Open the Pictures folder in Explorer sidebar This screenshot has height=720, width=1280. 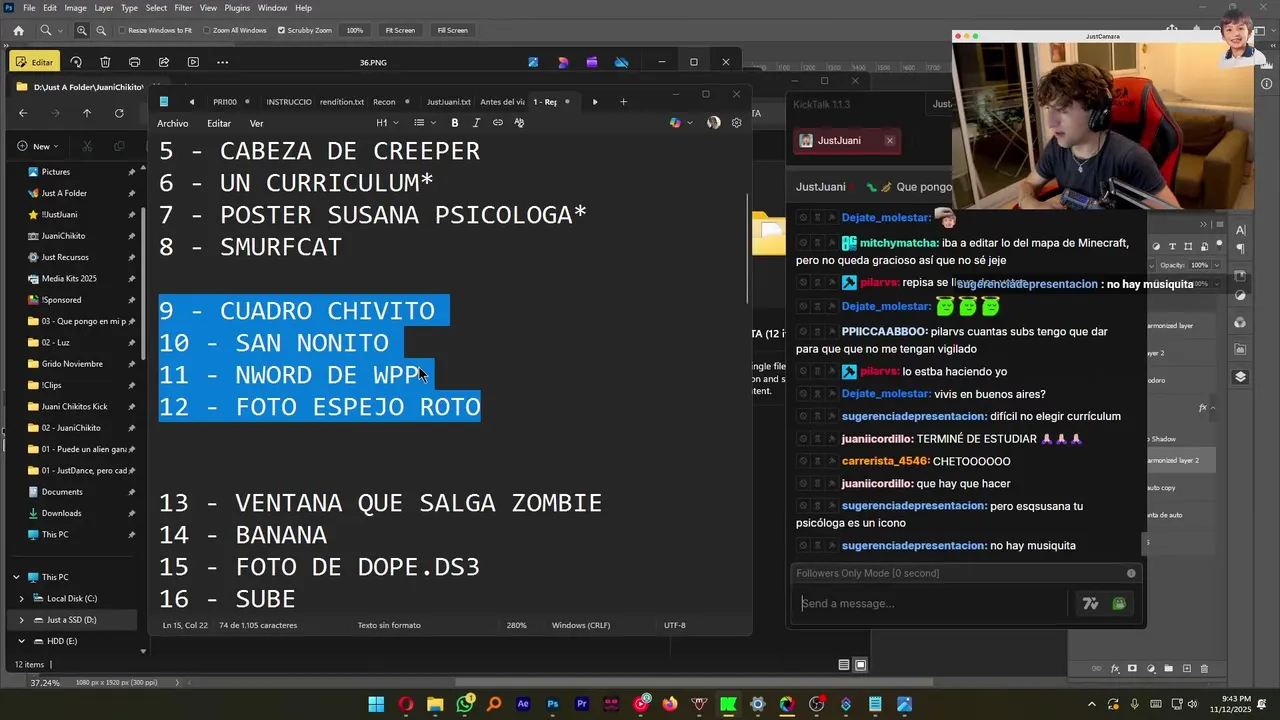[55, 172]
